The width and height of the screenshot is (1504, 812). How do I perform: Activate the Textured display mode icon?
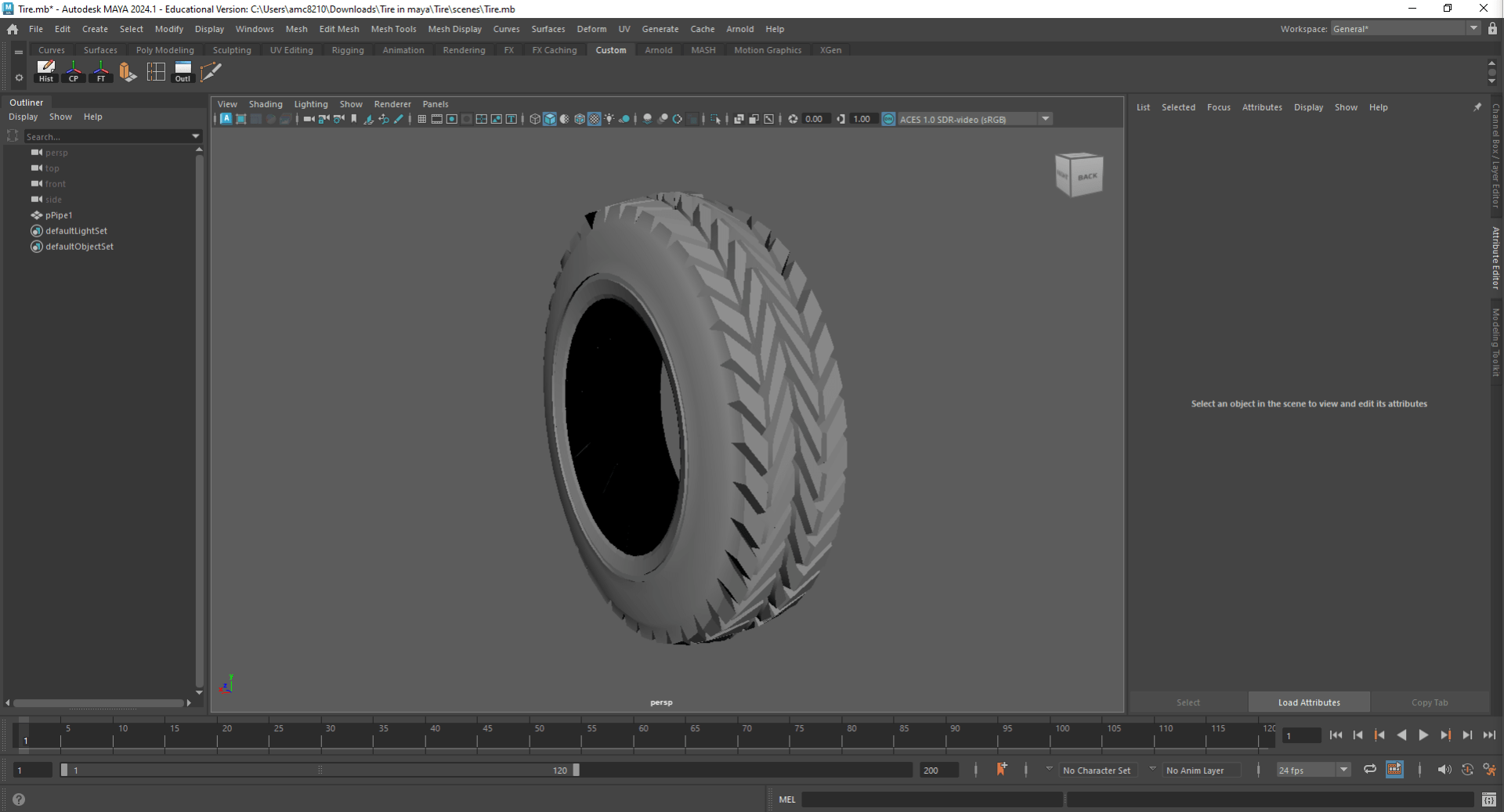580,119
